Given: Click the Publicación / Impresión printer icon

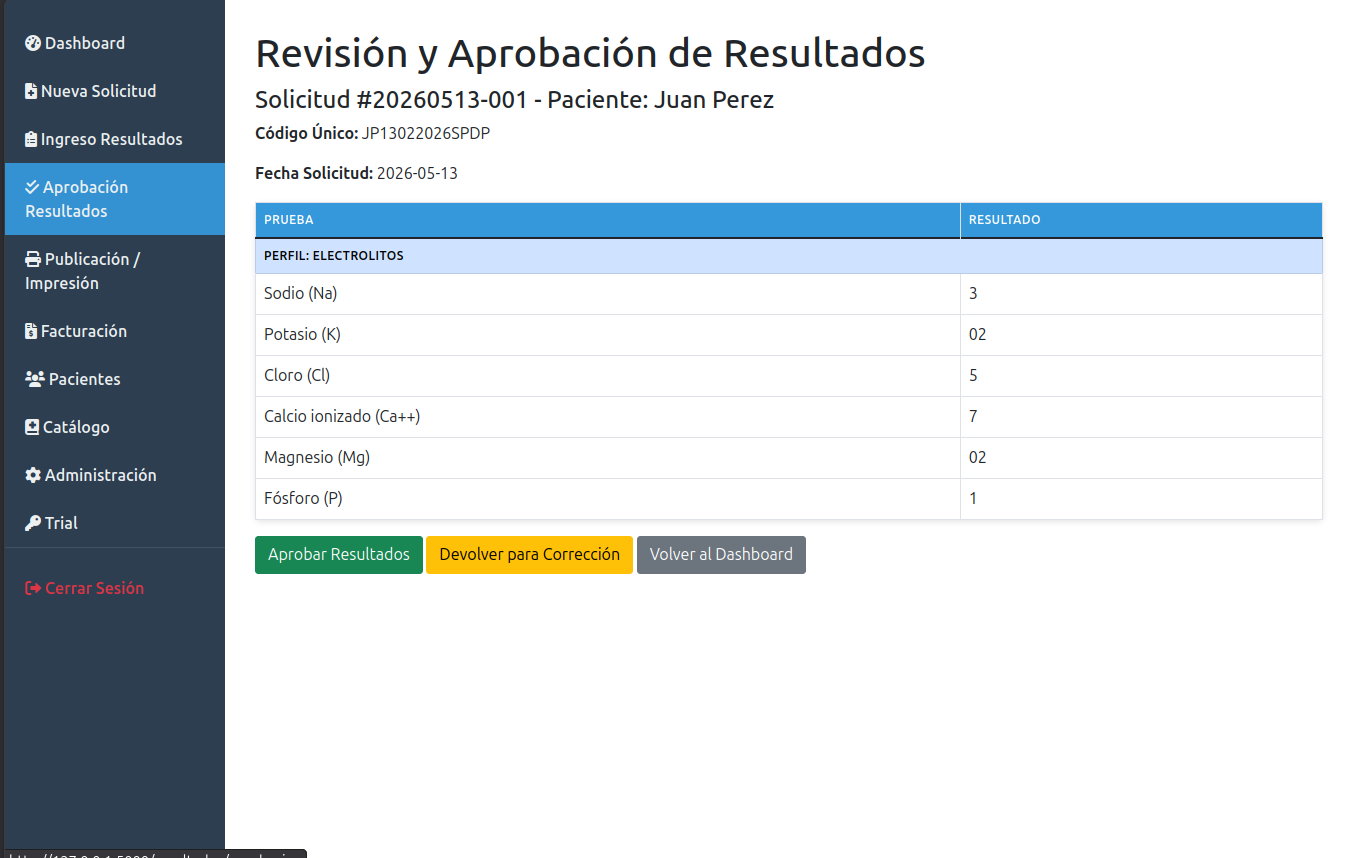Looking at the screenshot, I should click(x=33, y=259).
